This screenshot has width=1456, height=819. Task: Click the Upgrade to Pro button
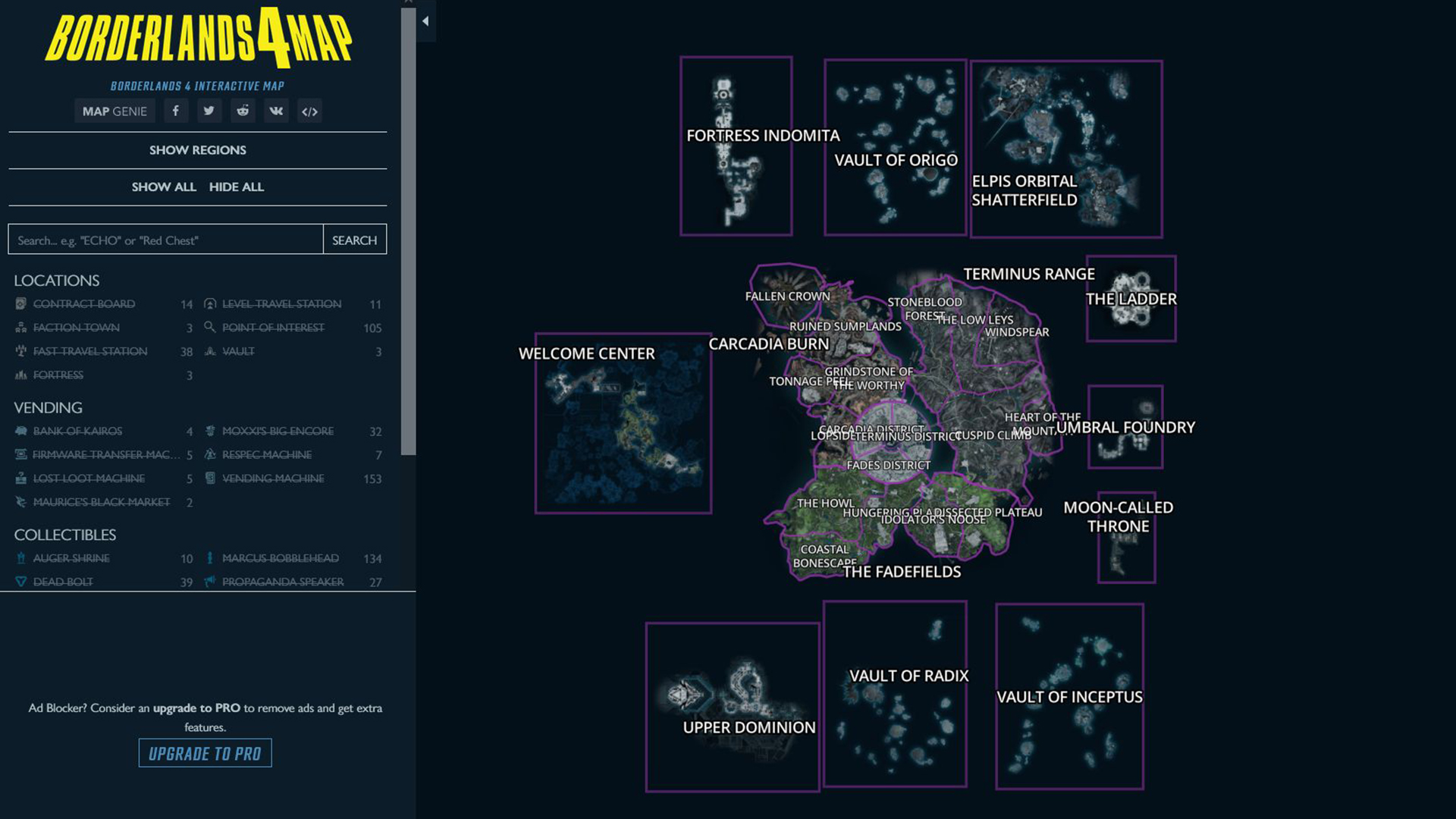click(205, 753)
